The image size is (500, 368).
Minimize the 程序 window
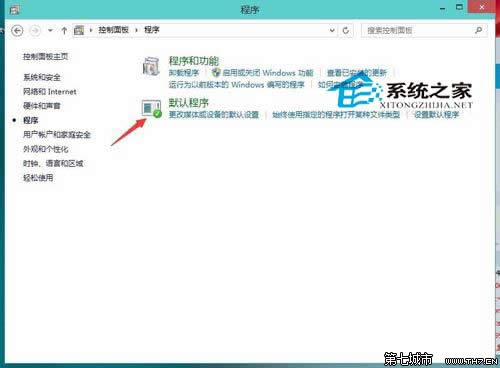(443, 8)
